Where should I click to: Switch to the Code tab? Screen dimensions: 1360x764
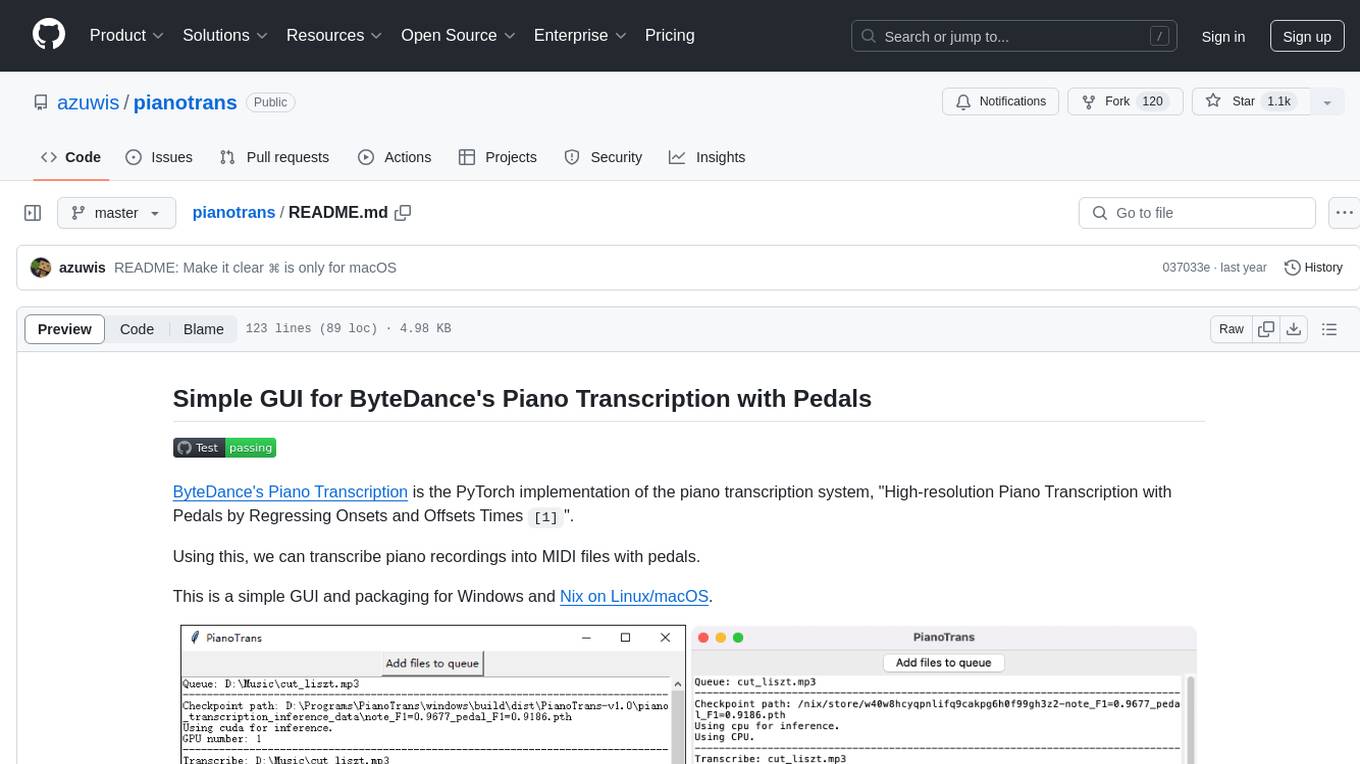pyautogui.click(x=71, y=157)
